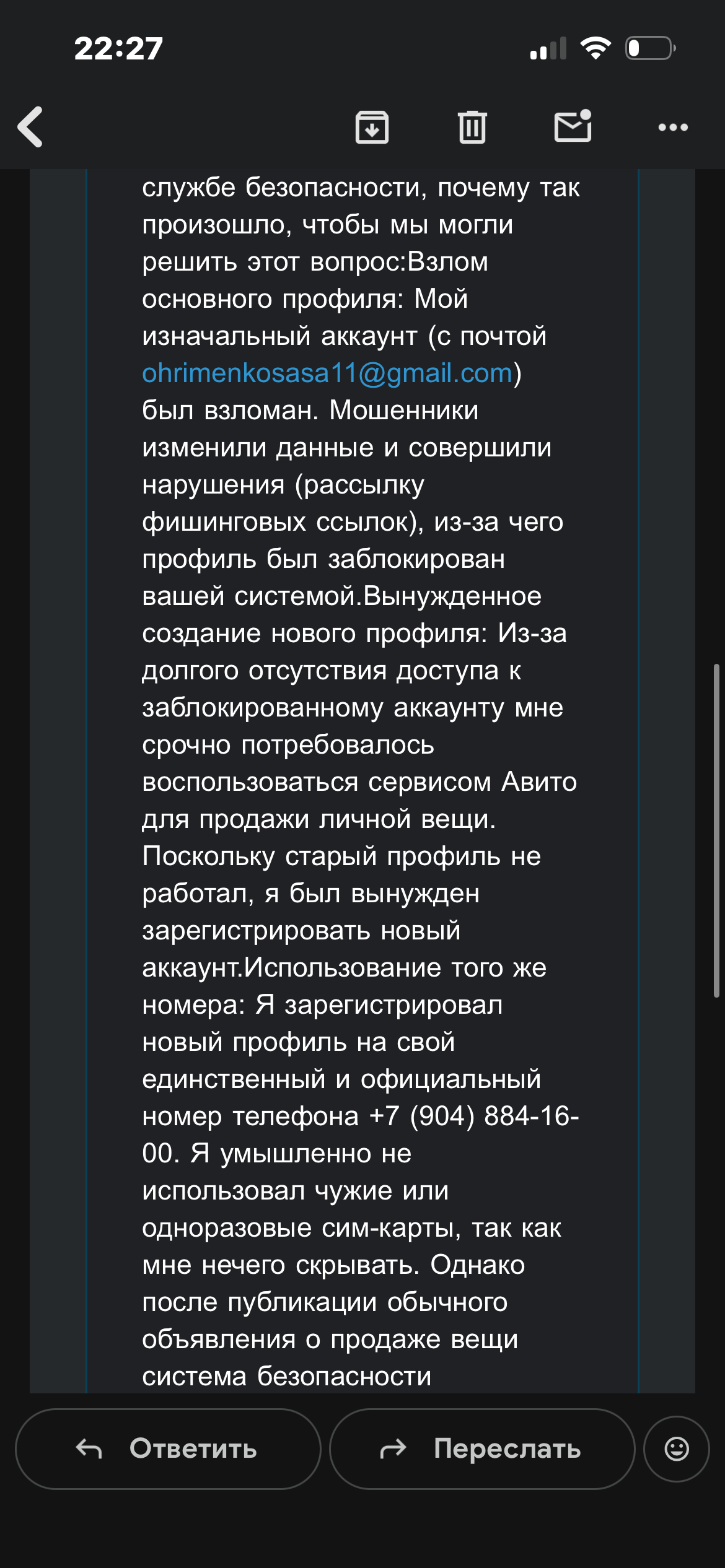
Task: Tap the 22:27 clock in status bar
Action: (x=118, y=48)
